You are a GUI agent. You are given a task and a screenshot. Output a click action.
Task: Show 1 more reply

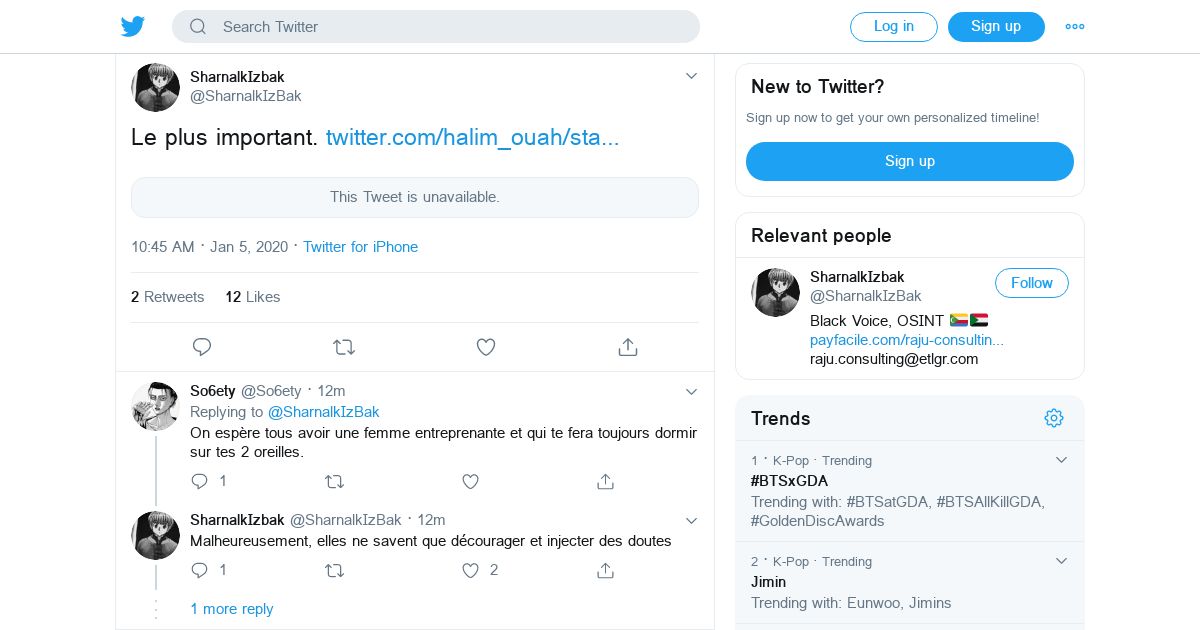pyautogui.click(x=231, y=609)
